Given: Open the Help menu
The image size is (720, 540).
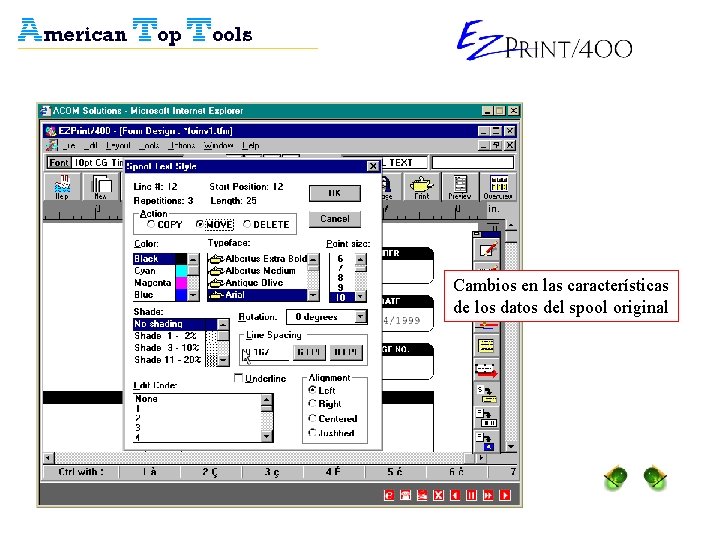Looking at the screenshot, I should pyautogui.click(x=251, y=146).
